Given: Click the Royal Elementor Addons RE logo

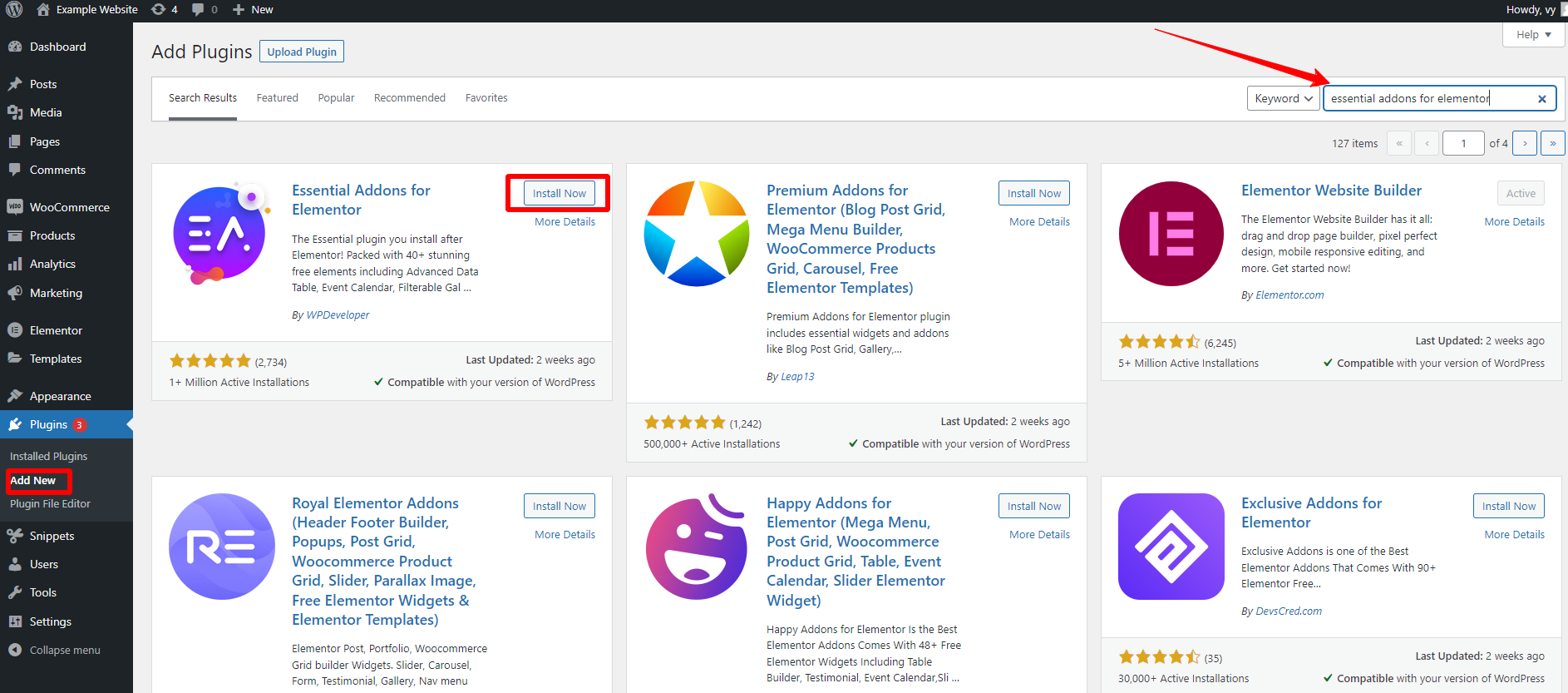Looking at the screenshot, I should [x=222, y=547].
